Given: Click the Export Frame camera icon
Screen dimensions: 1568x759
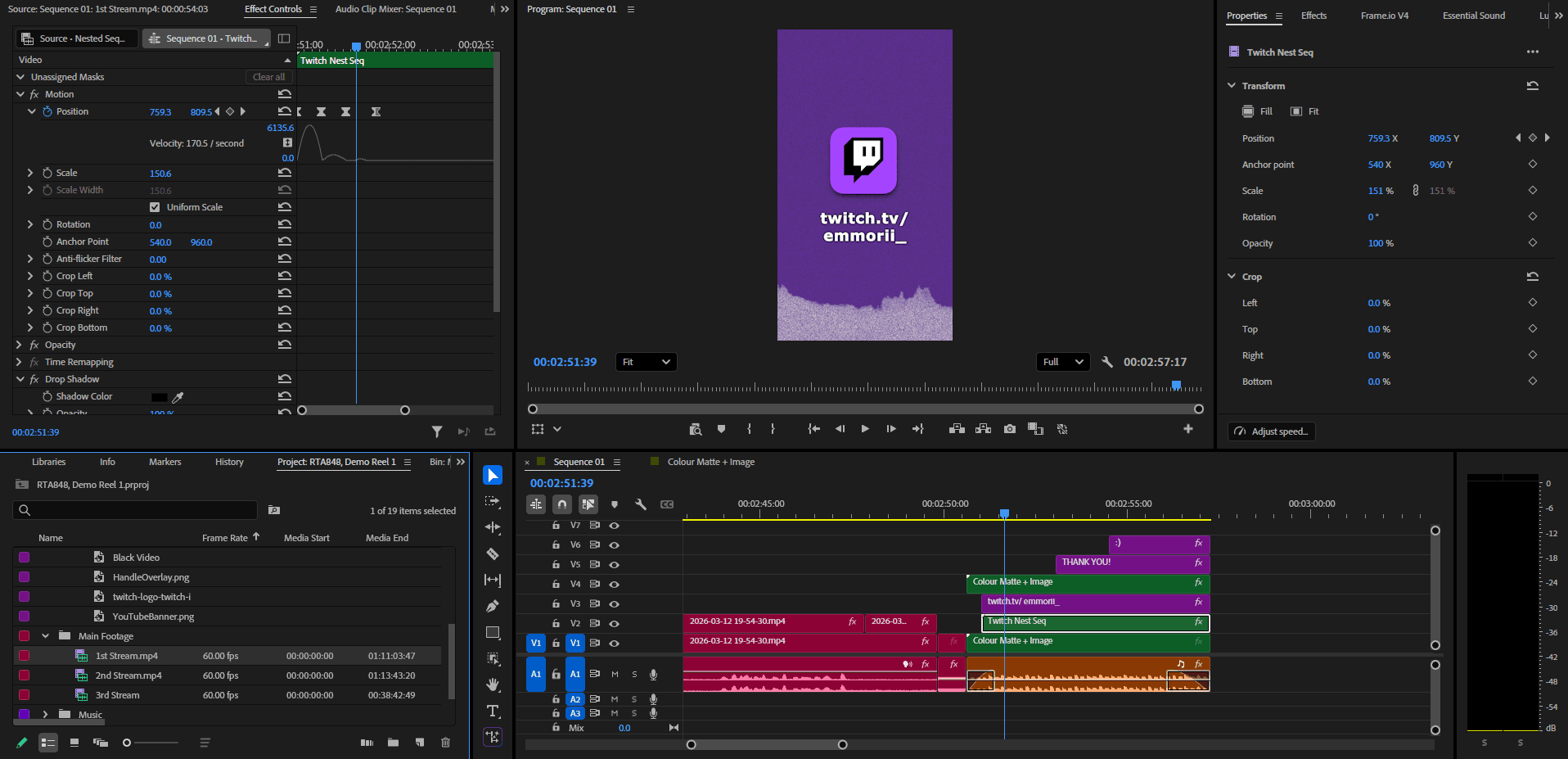Looking at the screenshot, I should coord(1010,429).
